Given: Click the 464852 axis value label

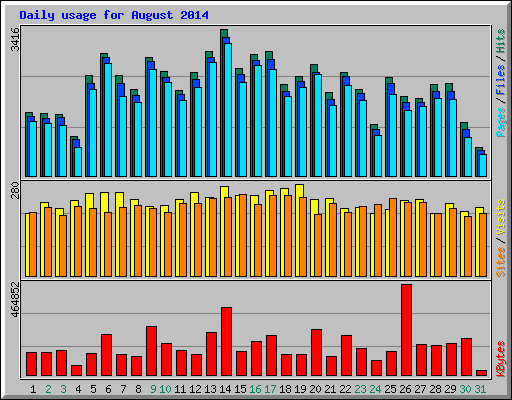Looking at the screenshot, I should tap(15, 299).
